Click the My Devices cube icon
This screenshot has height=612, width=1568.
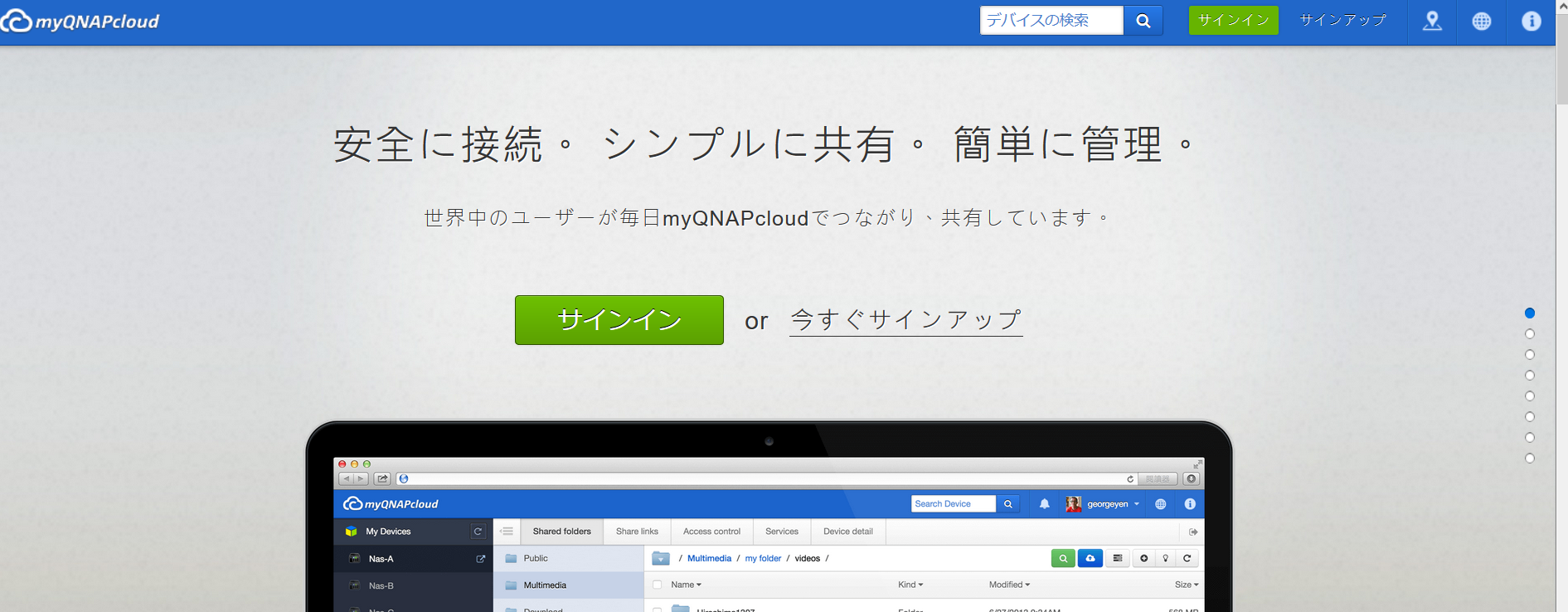pyautogui.click(x=352, y=532)
